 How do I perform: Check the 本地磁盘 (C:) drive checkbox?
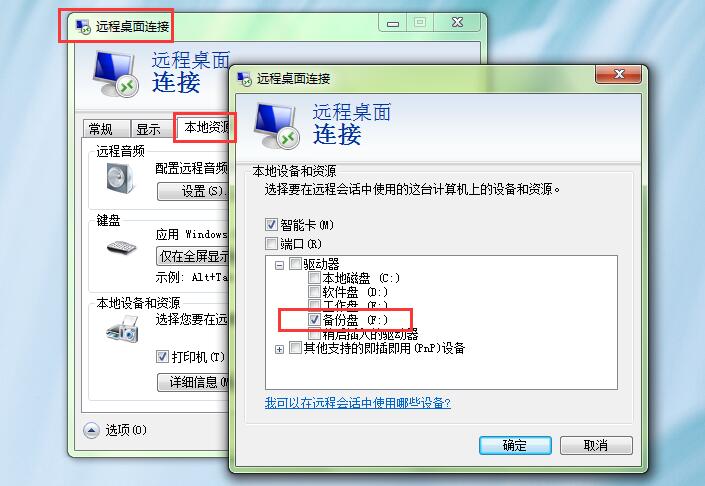(x=314, y=278)
